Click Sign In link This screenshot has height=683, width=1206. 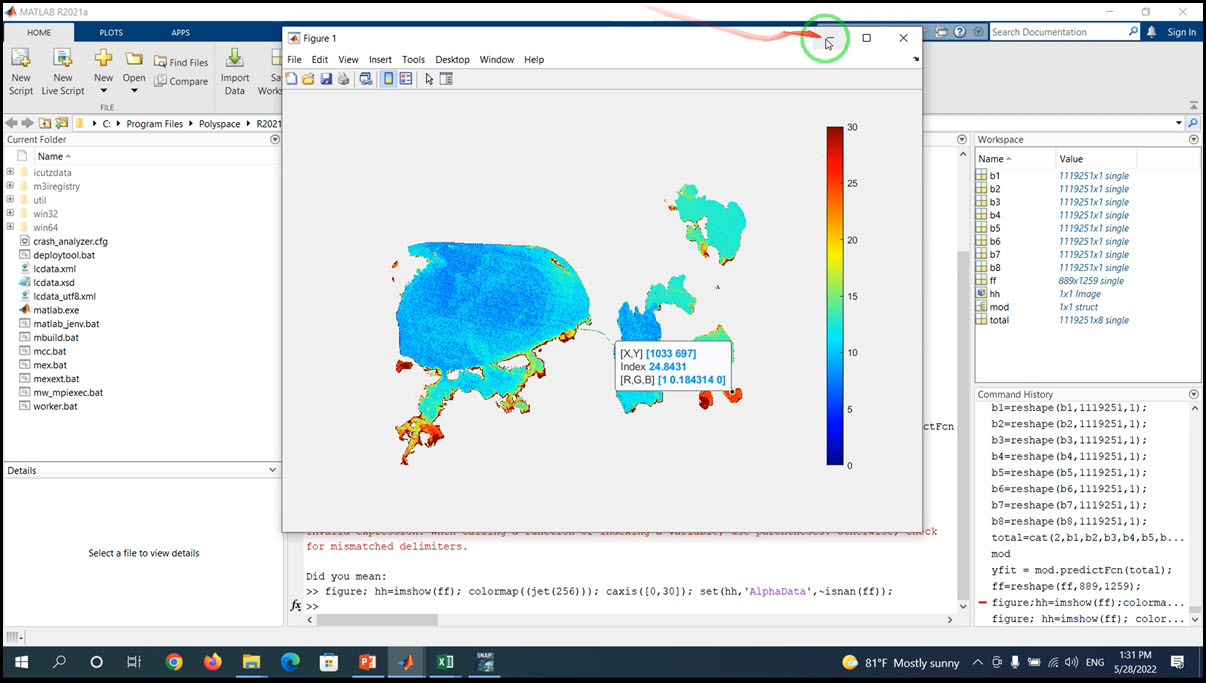(x=1181, y=32)
